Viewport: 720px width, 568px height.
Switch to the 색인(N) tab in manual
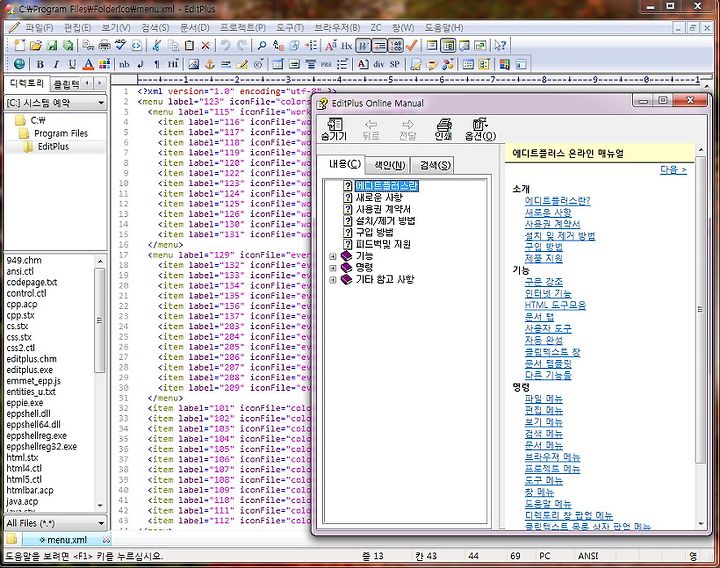point(389,165)
